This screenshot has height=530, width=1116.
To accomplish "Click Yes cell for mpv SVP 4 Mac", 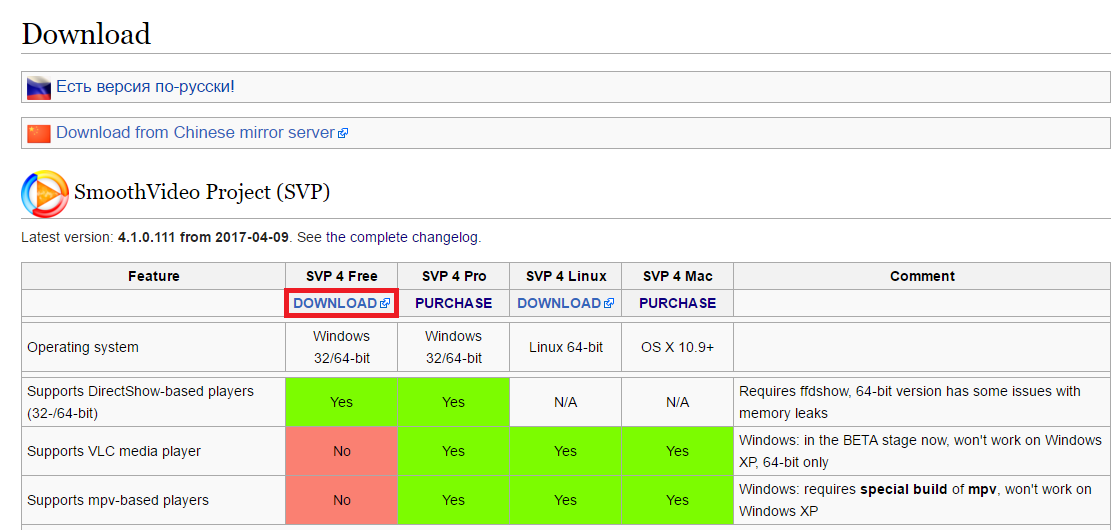I will coord(678,500).
